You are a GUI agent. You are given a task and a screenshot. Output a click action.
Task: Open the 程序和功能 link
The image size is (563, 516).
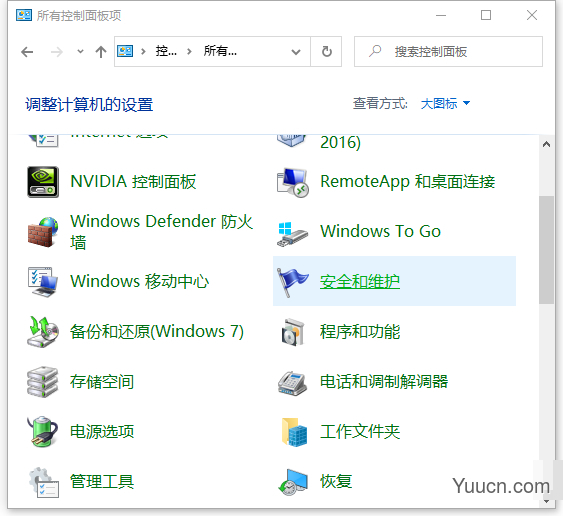point(360,331)
